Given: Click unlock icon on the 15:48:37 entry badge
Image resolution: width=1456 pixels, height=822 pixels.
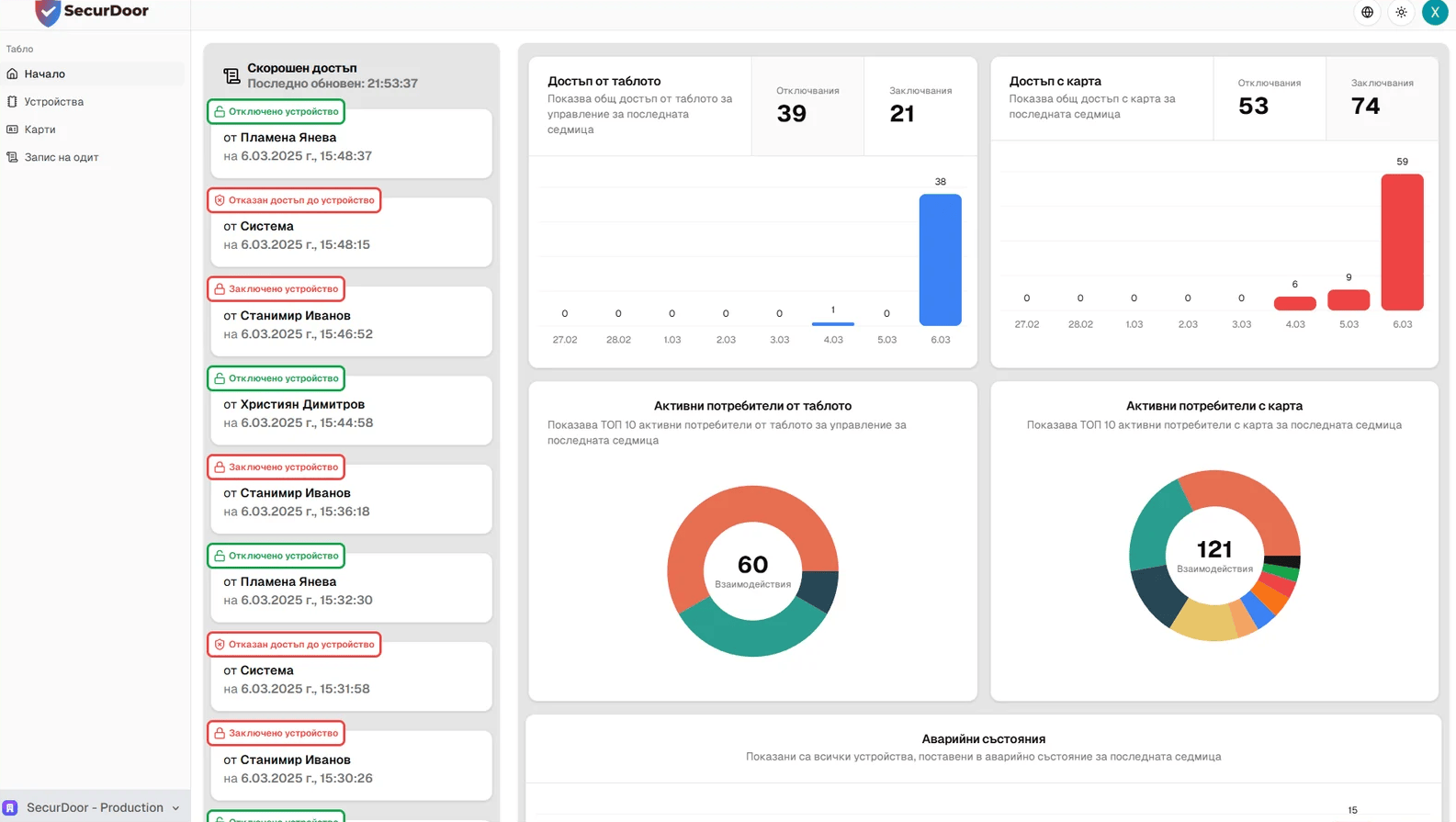Looking at the screenshot, I should point(220,111).
